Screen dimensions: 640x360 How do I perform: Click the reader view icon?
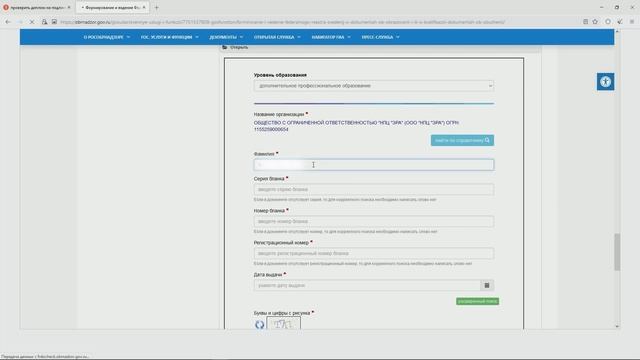tap(585, 22)
